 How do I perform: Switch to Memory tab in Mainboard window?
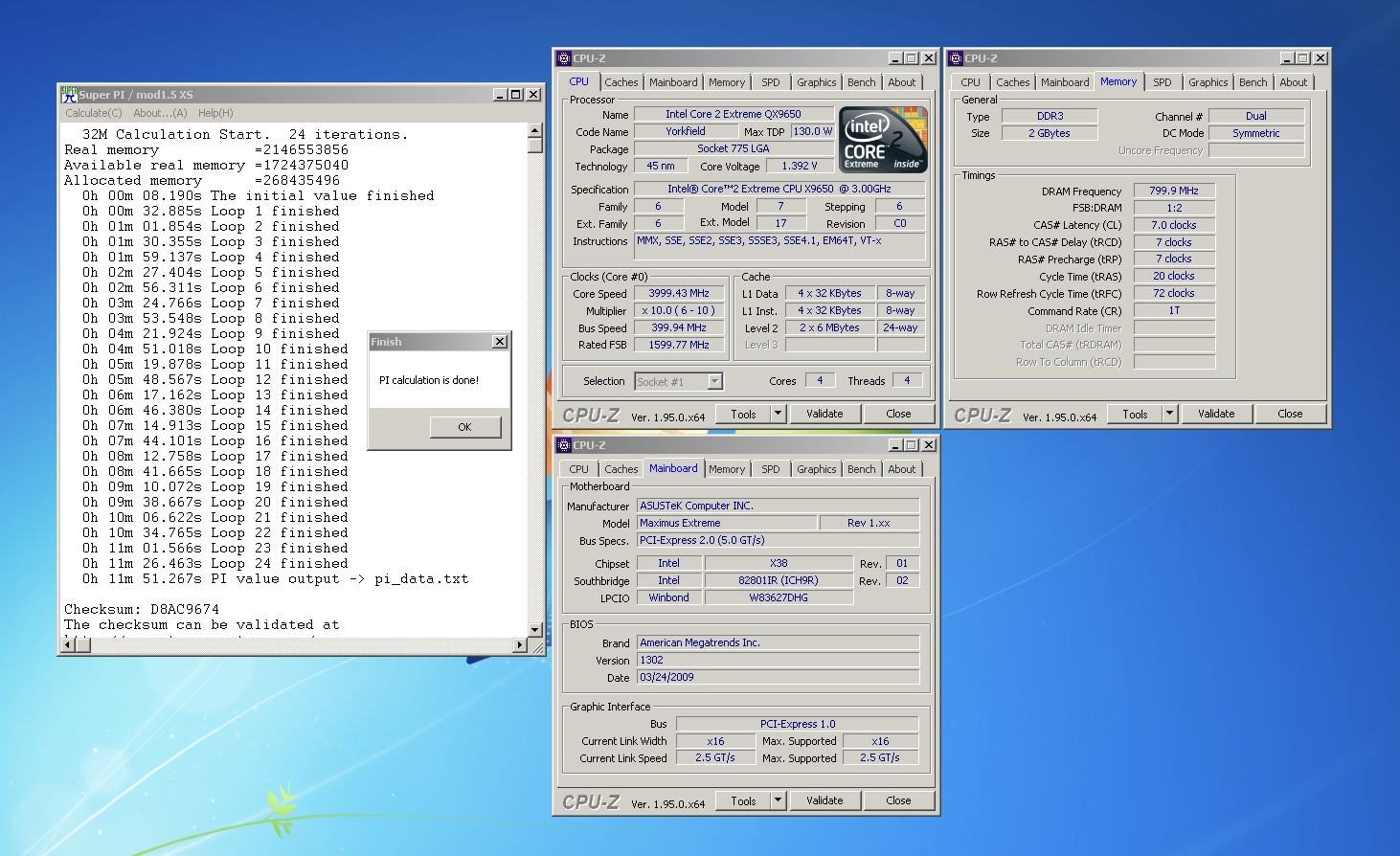click(x=727, y=469)
